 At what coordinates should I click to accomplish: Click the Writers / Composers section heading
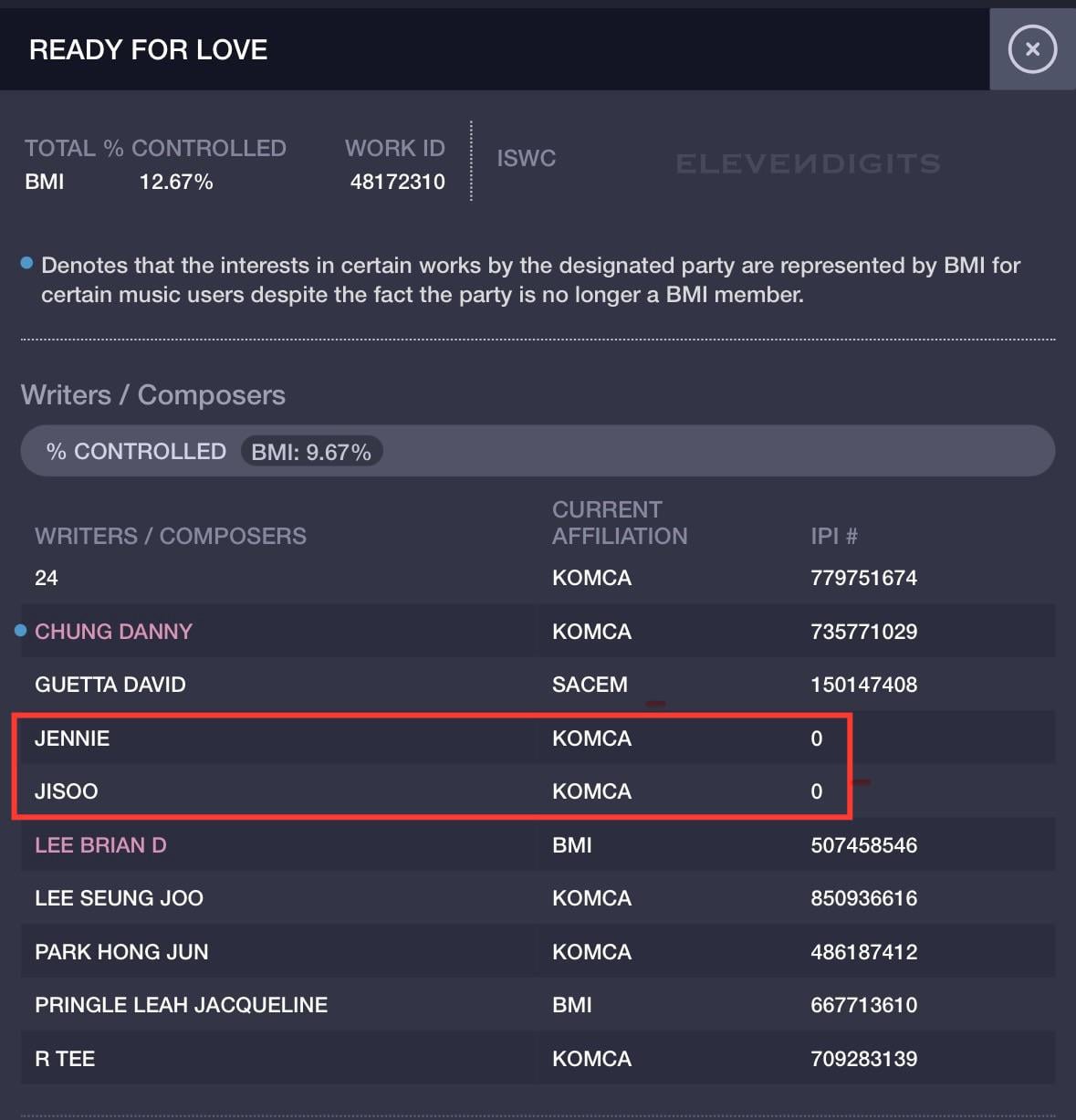[x=153, y=395]
